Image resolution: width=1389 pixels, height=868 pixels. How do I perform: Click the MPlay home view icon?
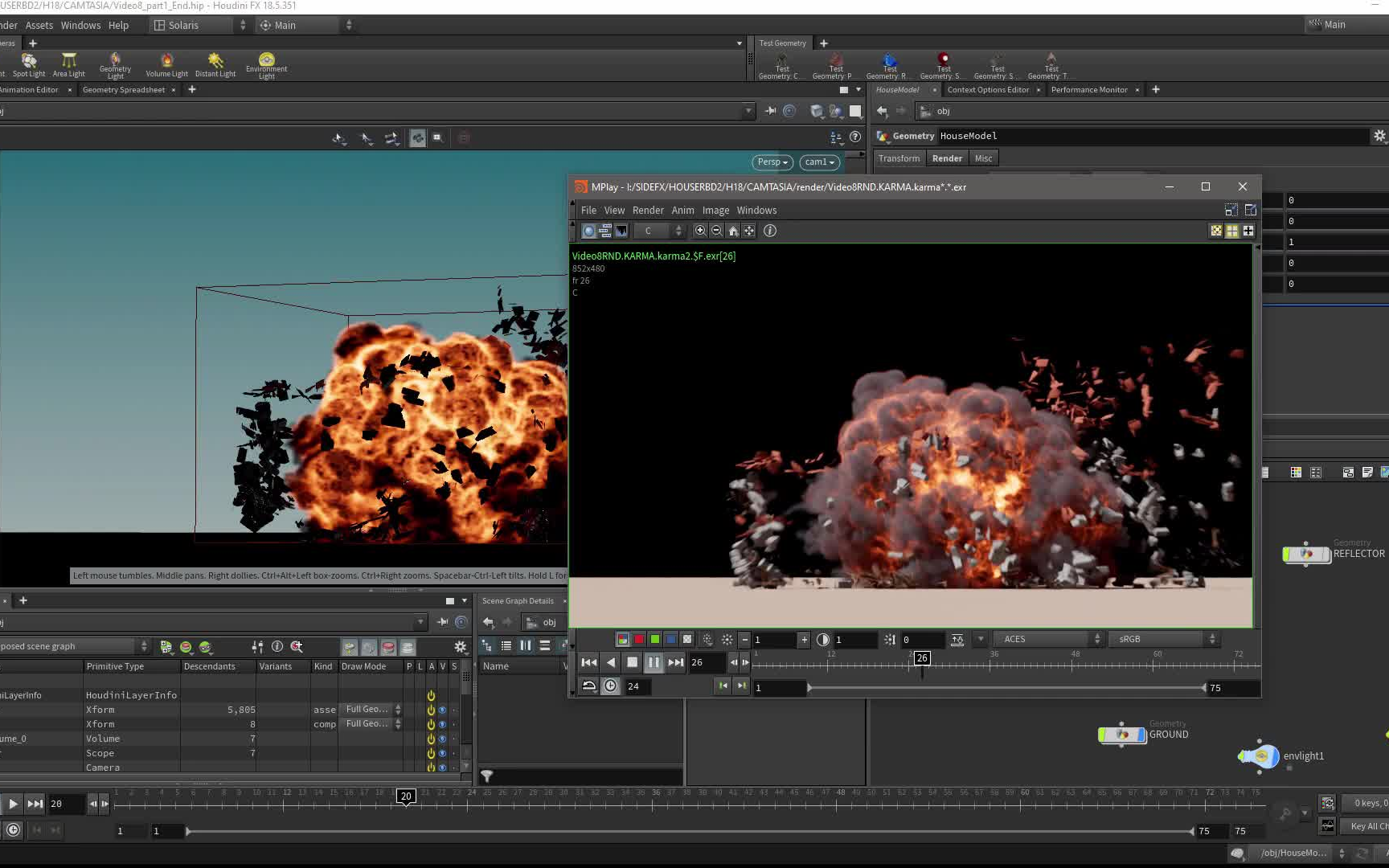coord(733,231)
